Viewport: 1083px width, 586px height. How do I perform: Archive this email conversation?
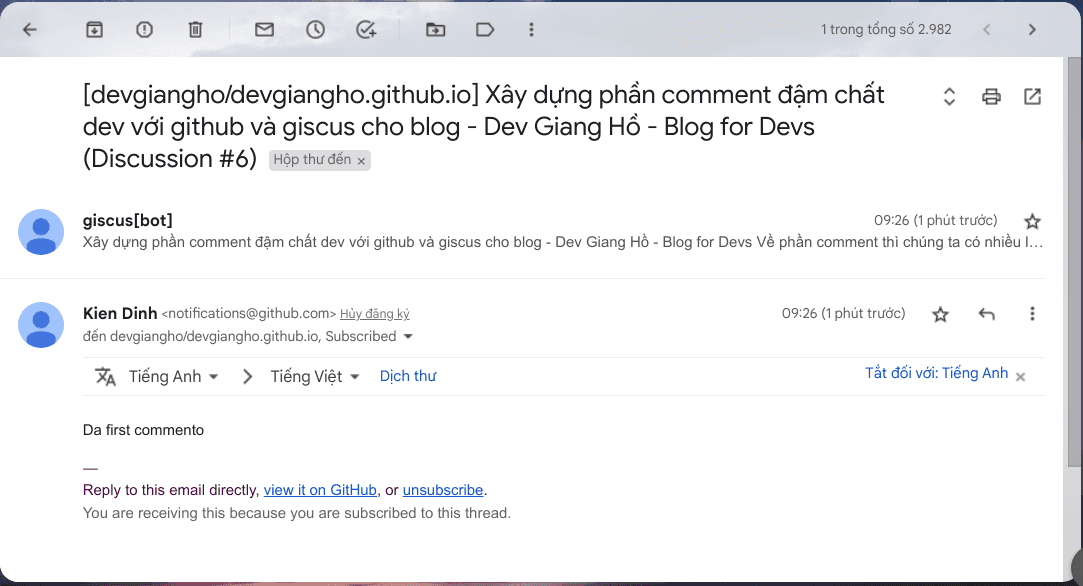click(x=94, y=30)
